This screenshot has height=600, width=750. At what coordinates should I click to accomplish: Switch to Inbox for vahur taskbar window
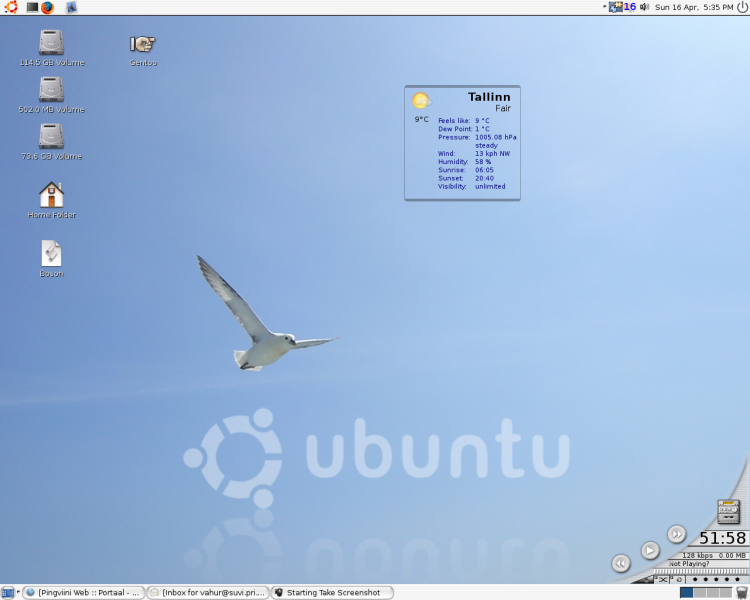[208, 592]
